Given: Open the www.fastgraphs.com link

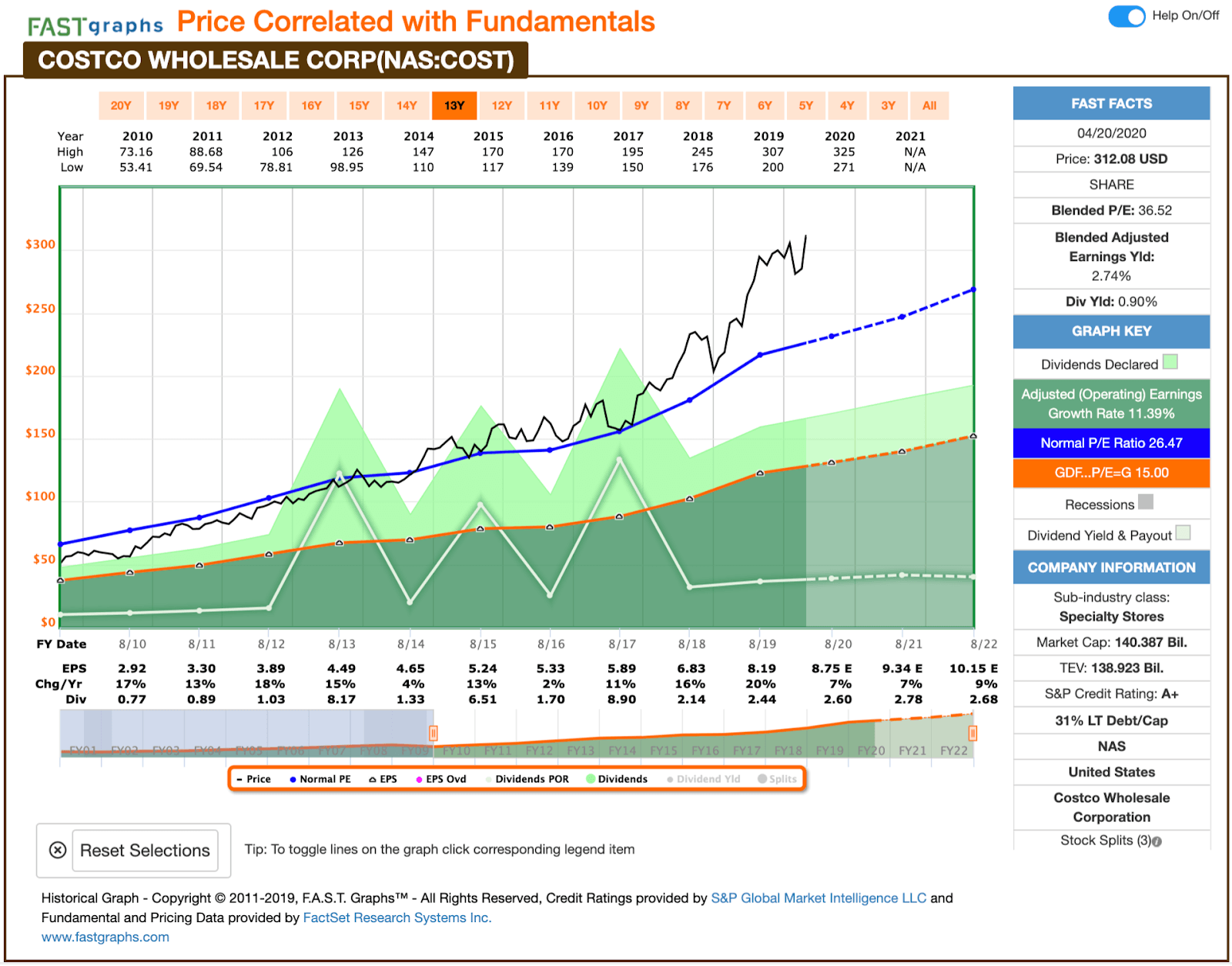Looking at the screenshot, I should click(x=105, y=937).
